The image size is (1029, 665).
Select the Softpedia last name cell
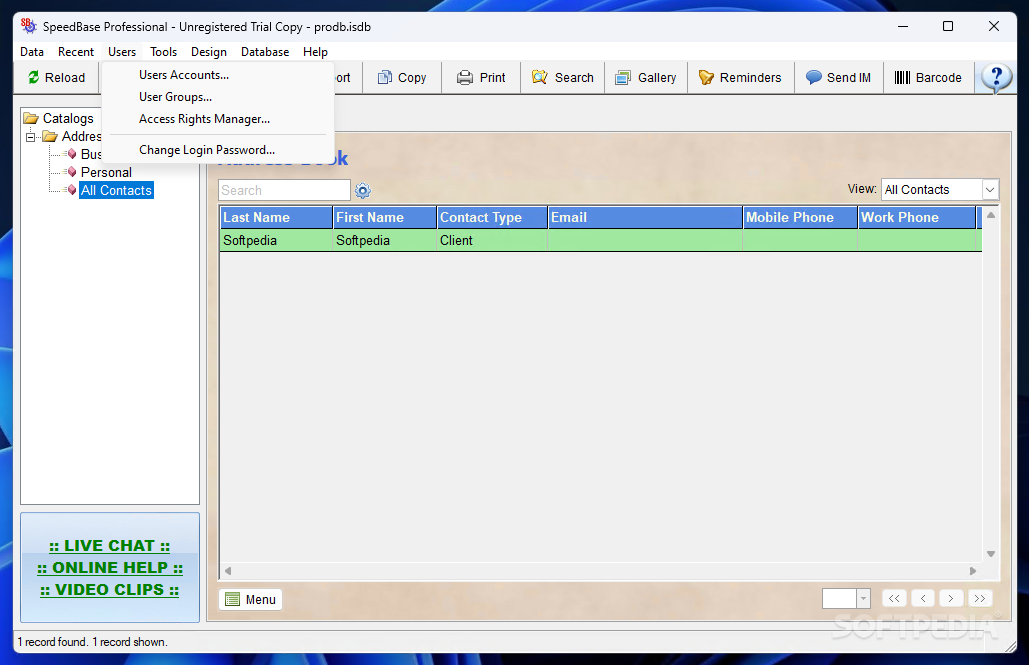[x=276, y=240]
